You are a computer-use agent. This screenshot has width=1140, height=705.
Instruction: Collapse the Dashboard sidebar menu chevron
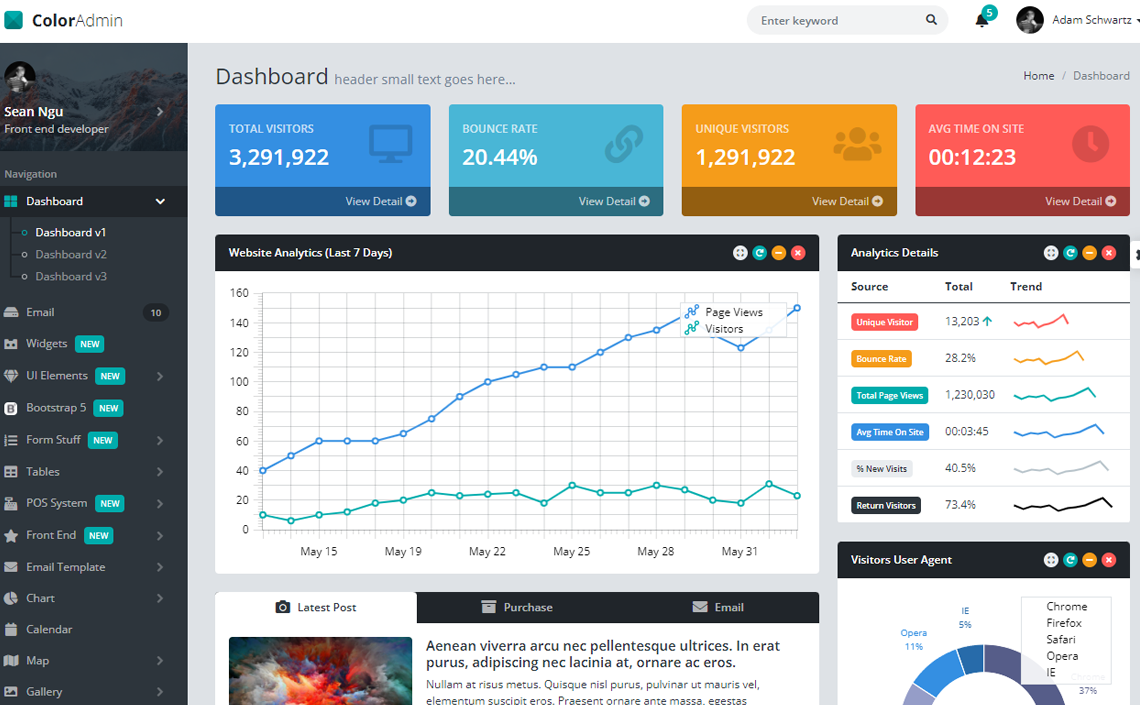pos(160,201)
